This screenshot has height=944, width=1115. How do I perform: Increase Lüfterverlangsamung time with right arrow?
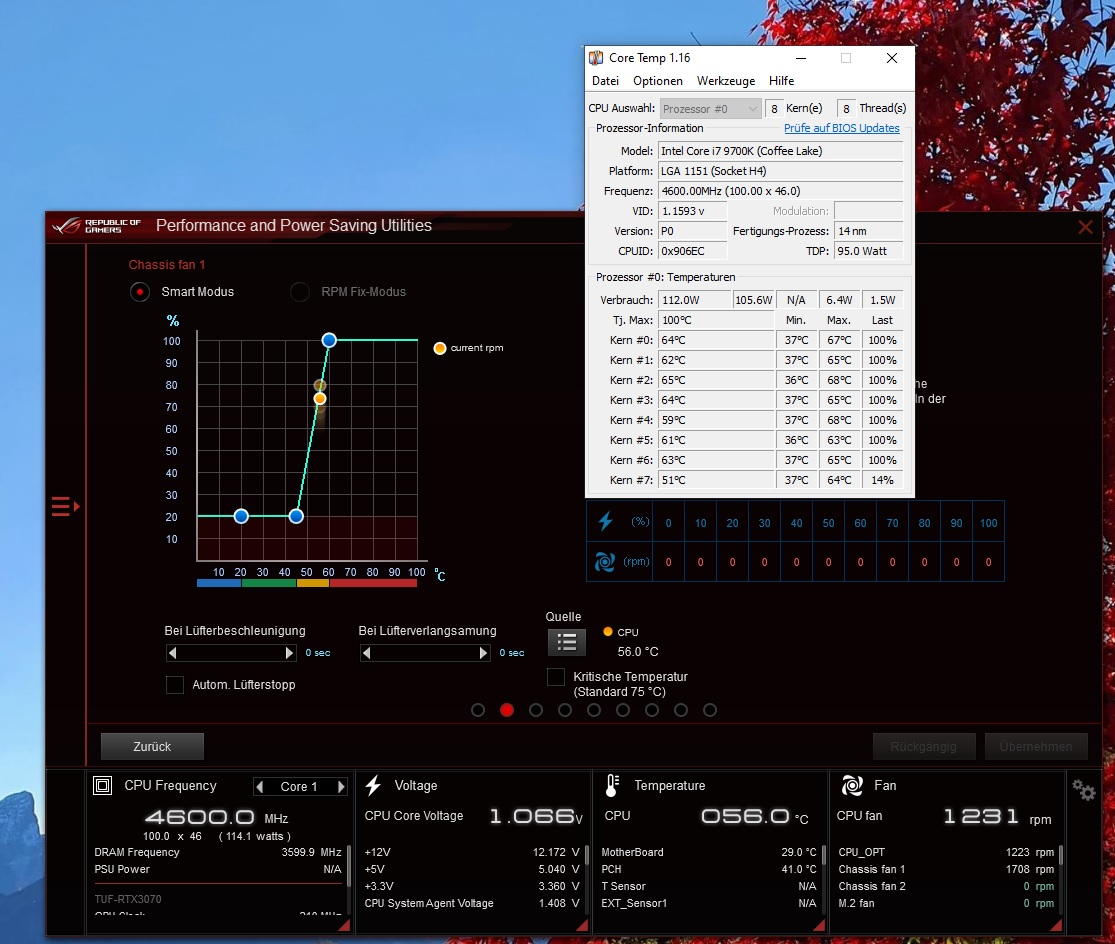click(484, 653)
